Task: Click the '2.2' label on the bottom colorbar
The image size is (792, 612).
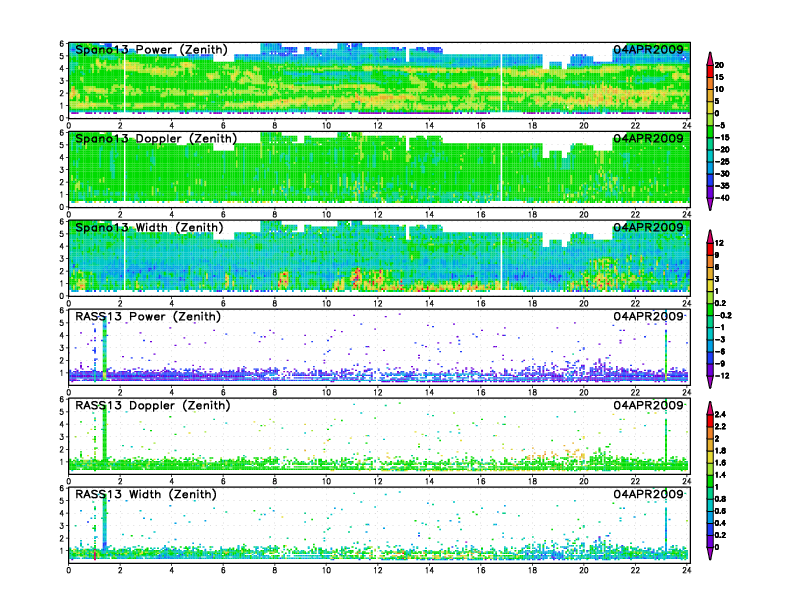Action: (x=720, y=427)
